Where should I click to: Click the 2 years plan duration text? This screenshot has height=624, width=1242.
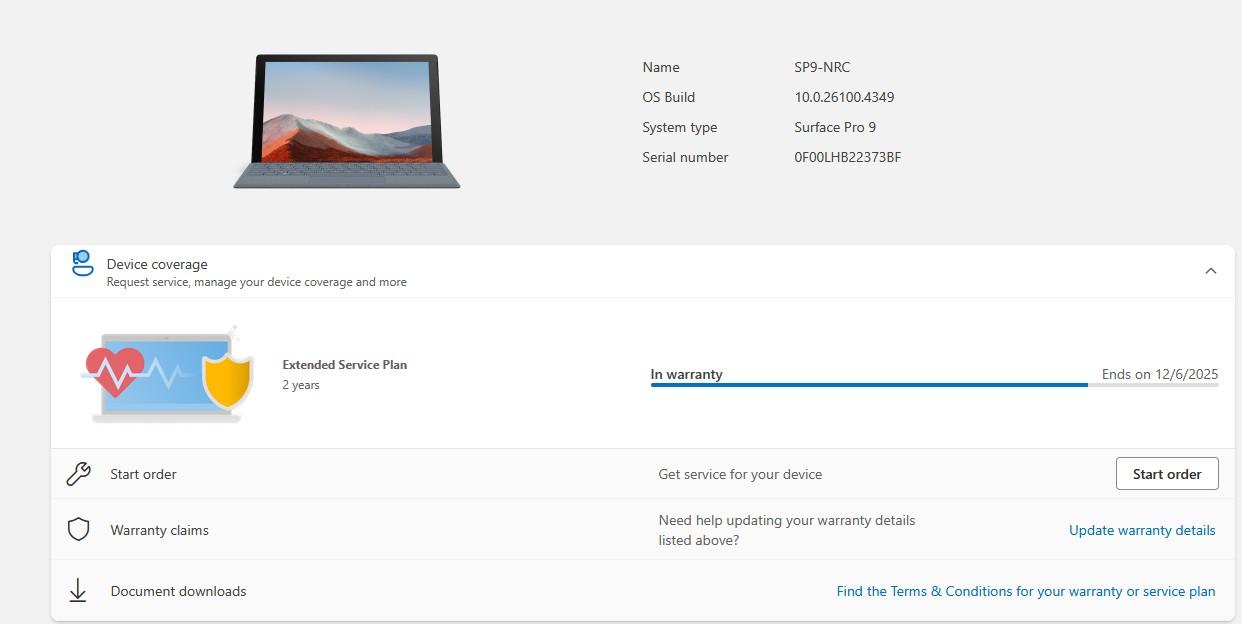[301, 385]
